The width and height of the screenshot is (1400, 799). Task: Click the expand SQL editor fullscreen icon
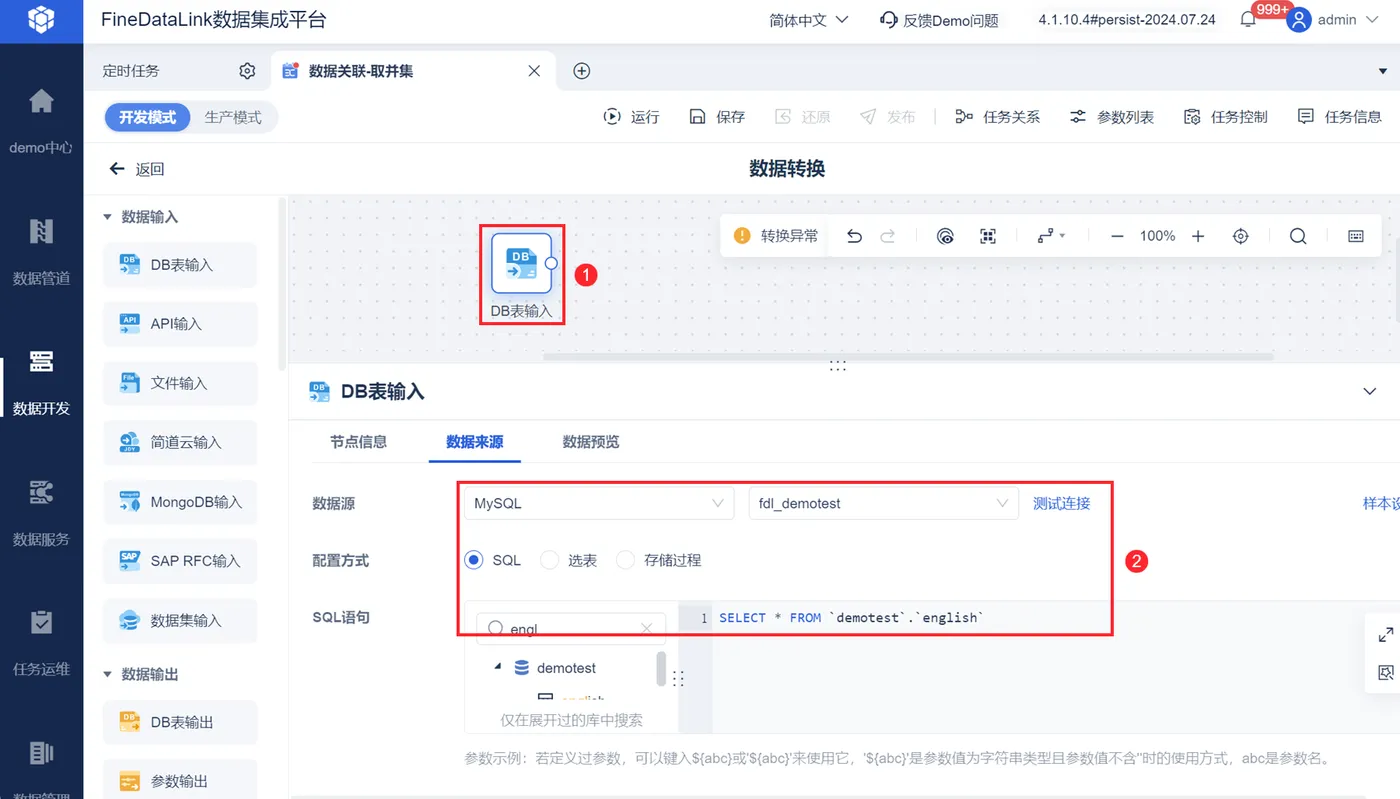point(1386,634)
